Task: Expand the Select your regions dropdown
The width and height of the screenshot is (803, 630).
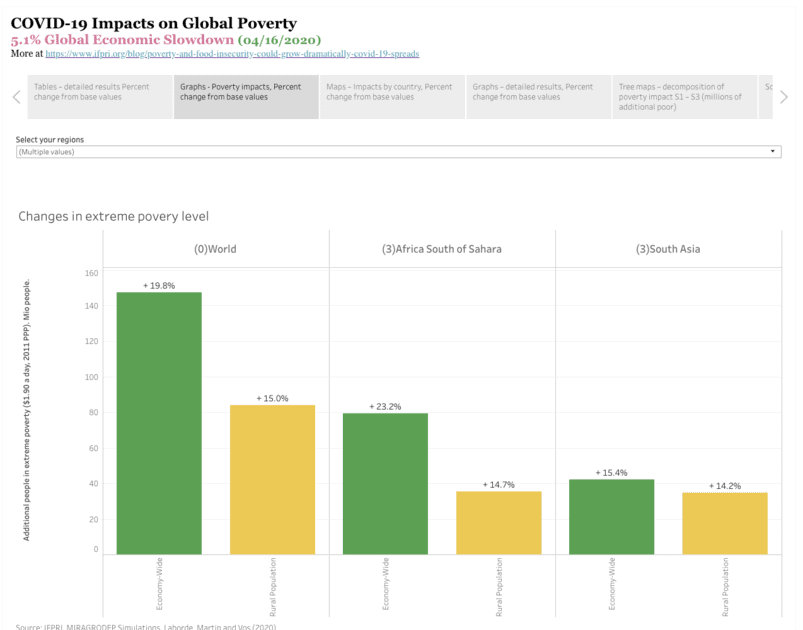Action: [x=398, y=151]
